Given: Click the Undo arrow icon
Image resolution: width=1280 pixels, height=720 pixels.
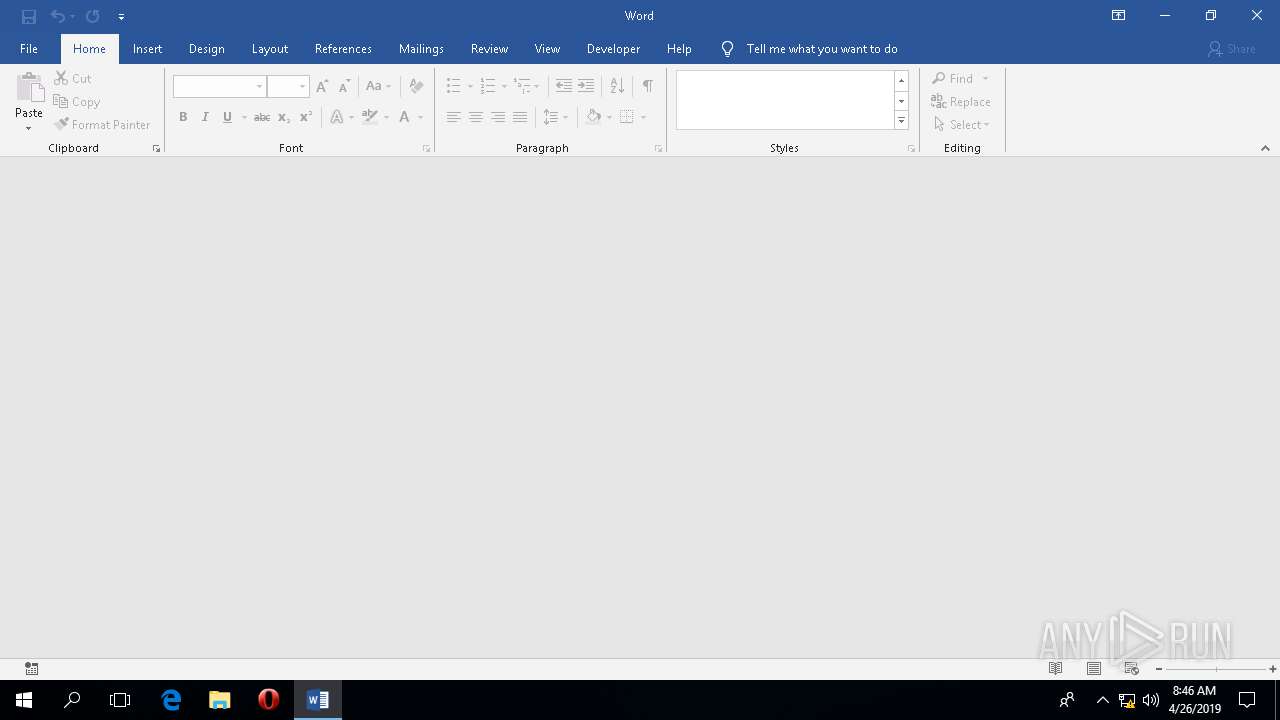Looking at the screenshot, I should pos(58,16).
